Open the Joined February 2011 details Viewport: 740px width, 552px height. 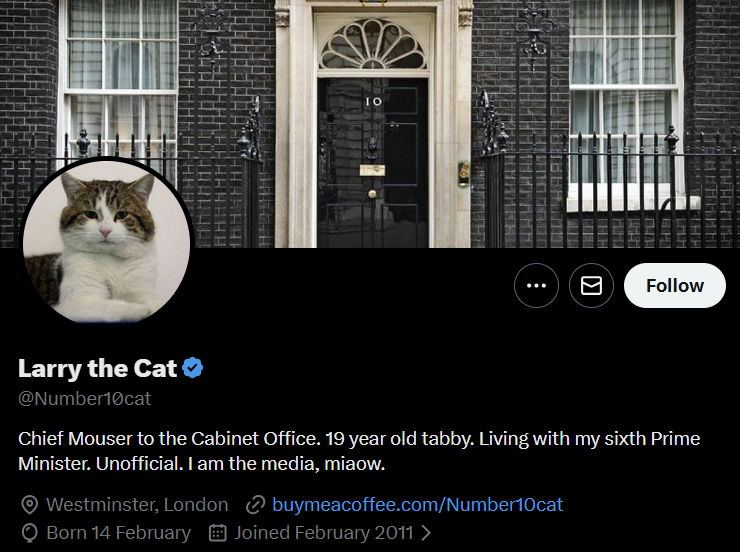tap(324, 533)
